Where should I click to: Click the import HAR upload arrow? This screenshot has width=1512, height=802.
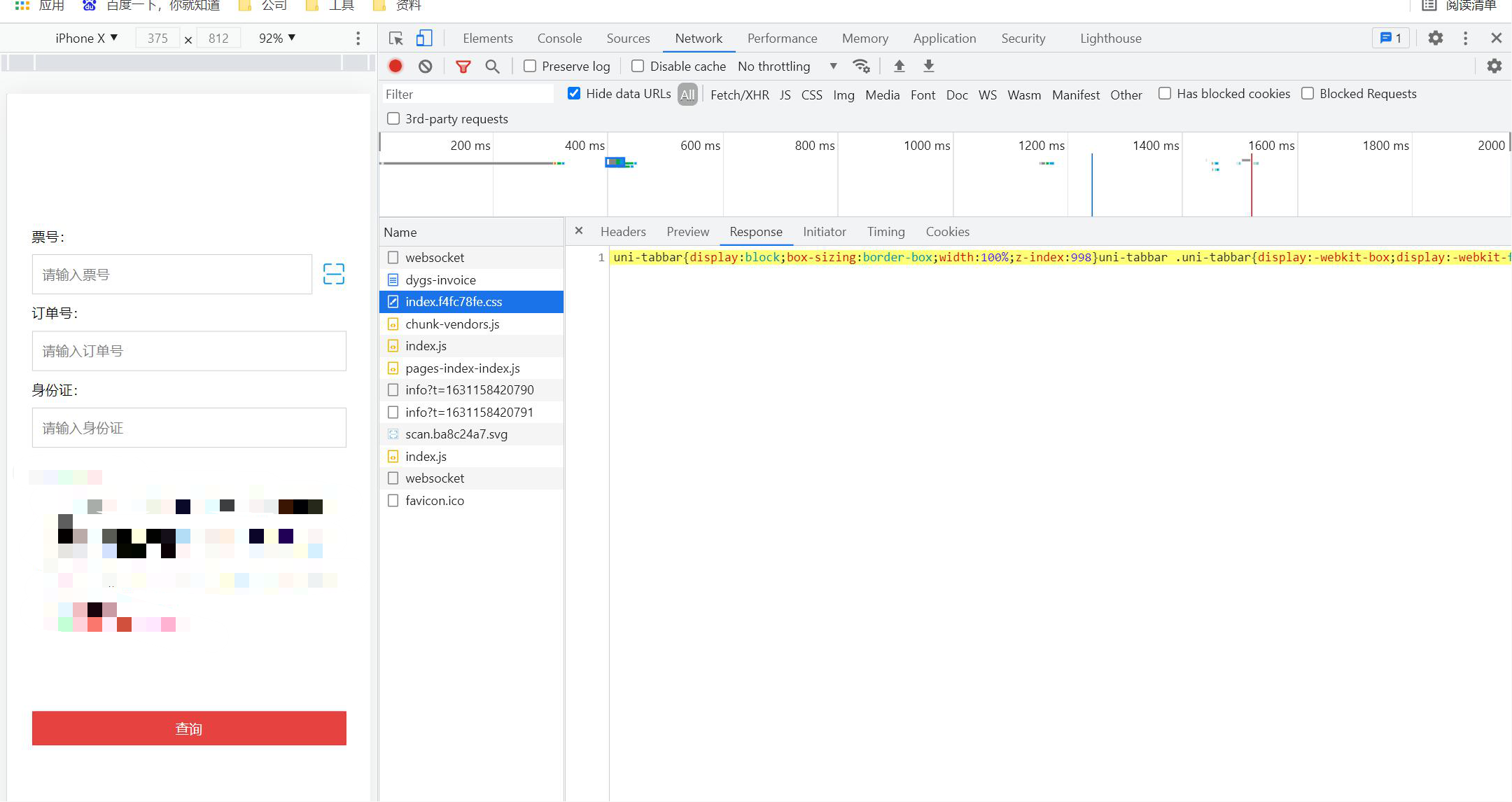(899, 66)
